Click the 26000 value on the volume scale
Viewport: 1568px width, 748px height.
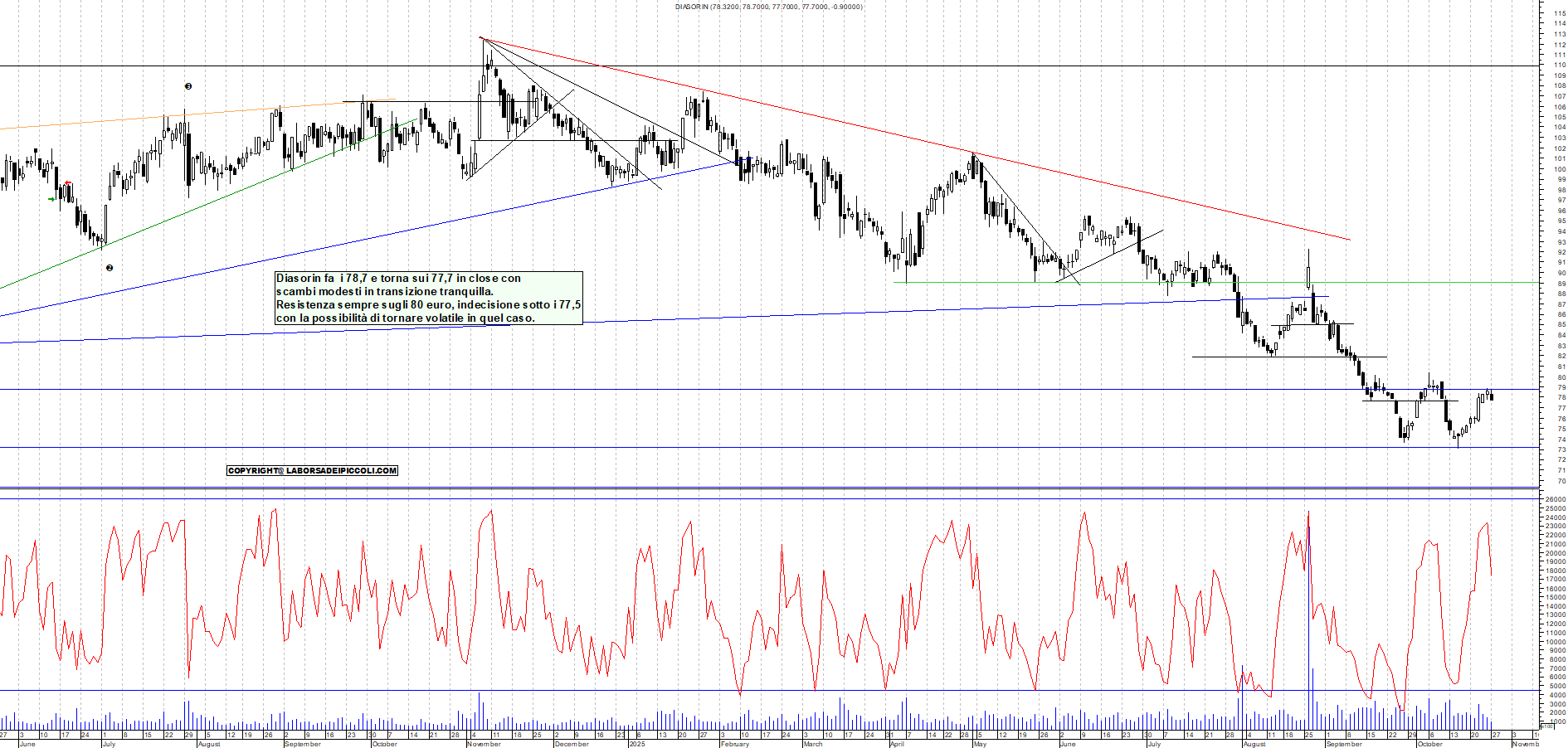pyautogui.click(x=1555, y=499)
